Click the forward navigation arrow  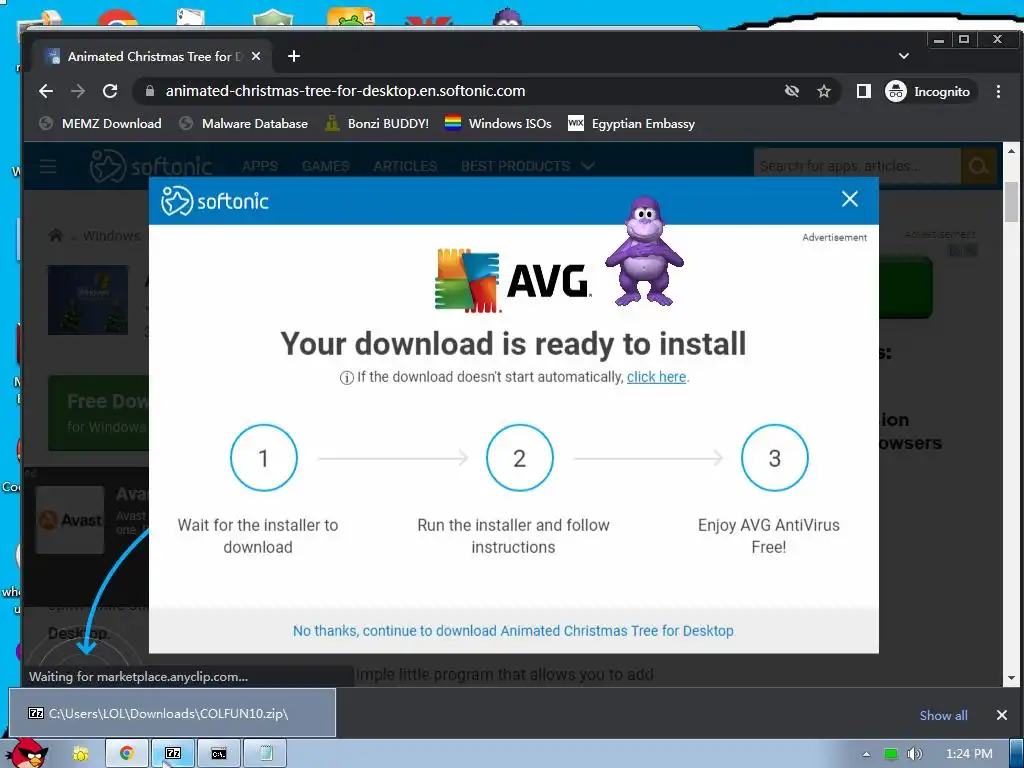[78, 91]
